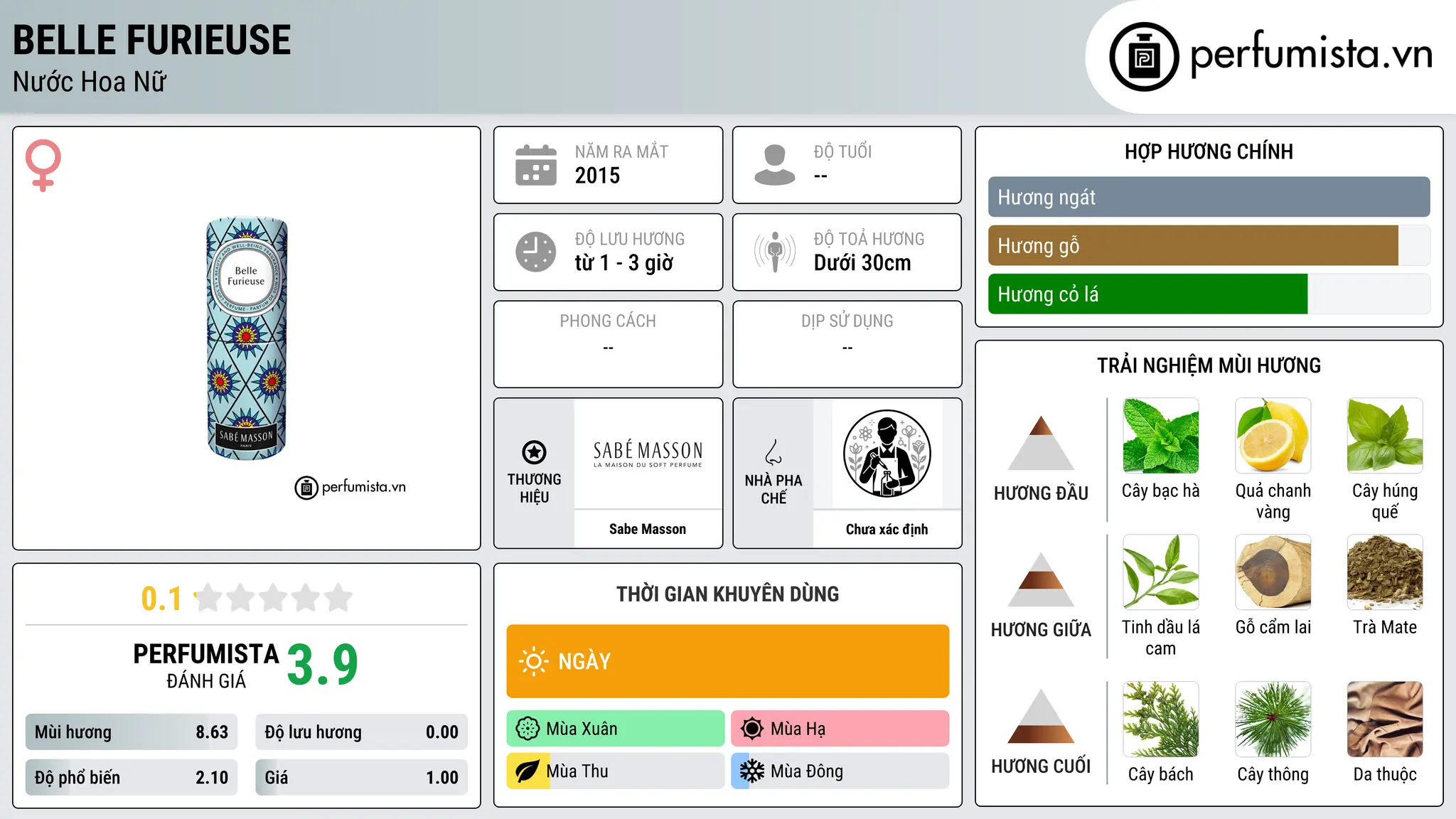Click the perfumista.vn bottle logo icon
The image size is (1456, 819).
[x=1144, y=57]
